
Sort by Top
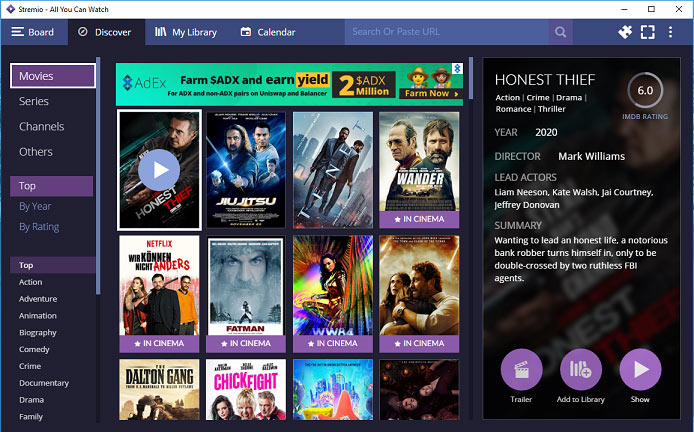click(51, 186)
